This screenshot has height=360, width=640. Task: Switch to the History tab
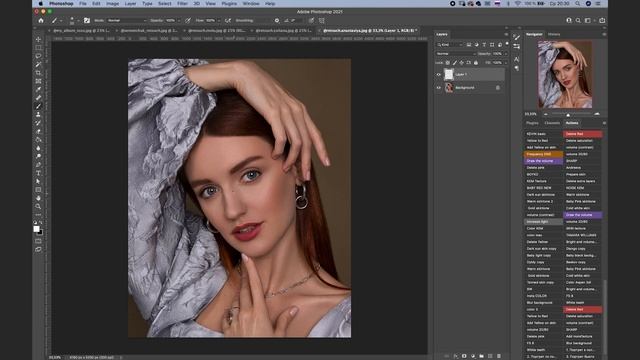pyautogui.click(x=554, y=34)
